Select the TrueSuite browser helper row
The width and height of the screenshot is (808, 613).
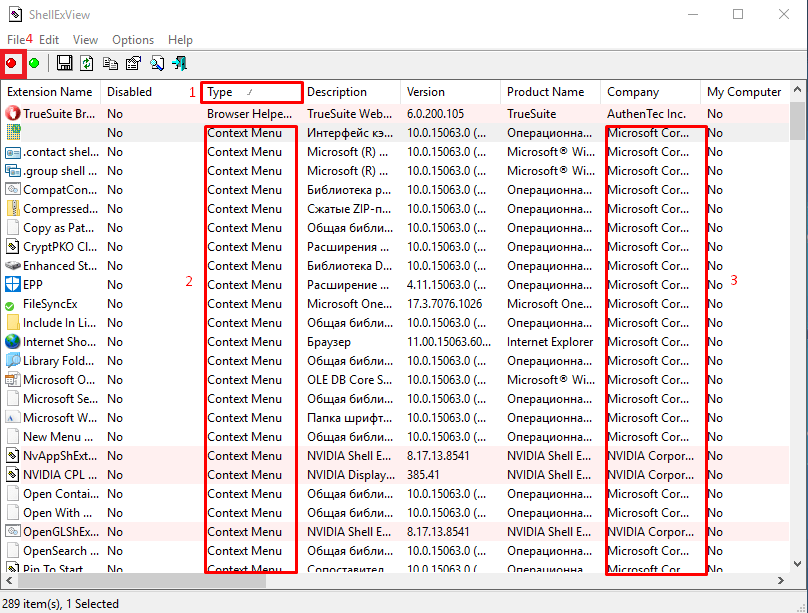pyautogui.click(x=50, y=114)
